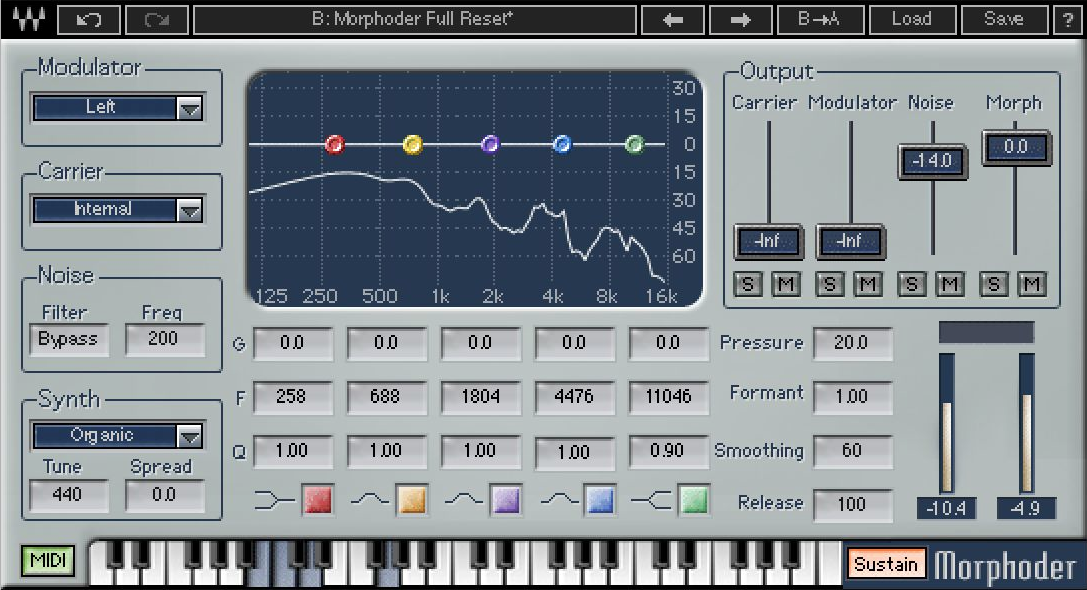Toggle the purple band enable button
Viewport: 1087px width, 590px height.
pos(506,500)
